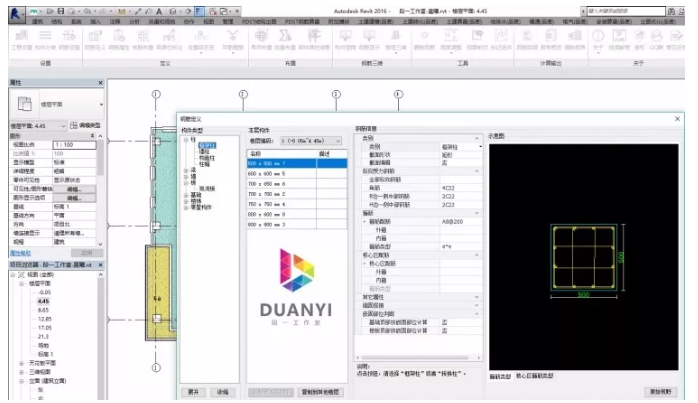Viewport: 698px width, 403px height.
Task: Click the 视图比例 1:100 input field
Action: point(74,145)
